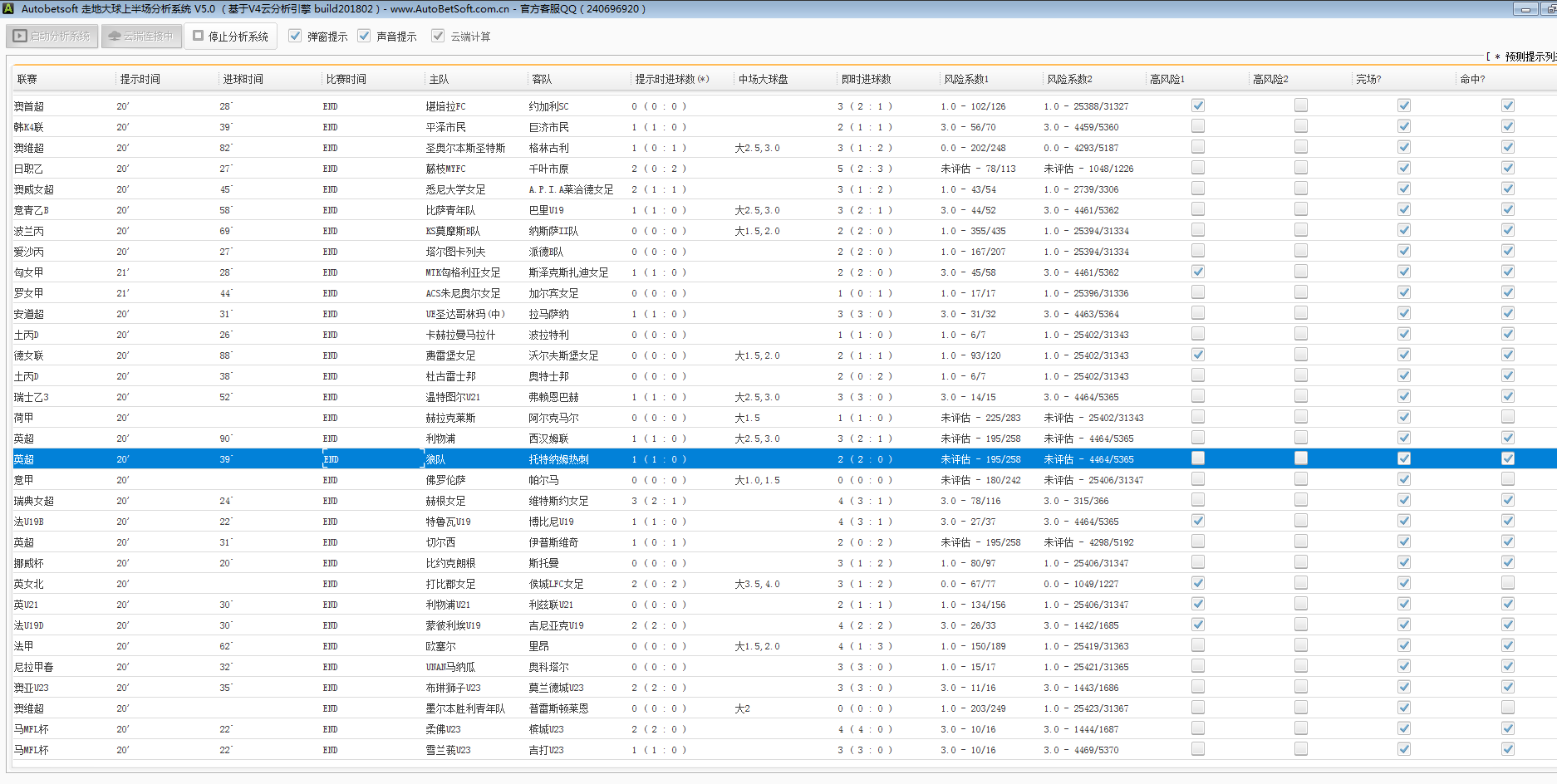
Task: Click the 中场大球盘 column header
Action: (x=763, y=79)
